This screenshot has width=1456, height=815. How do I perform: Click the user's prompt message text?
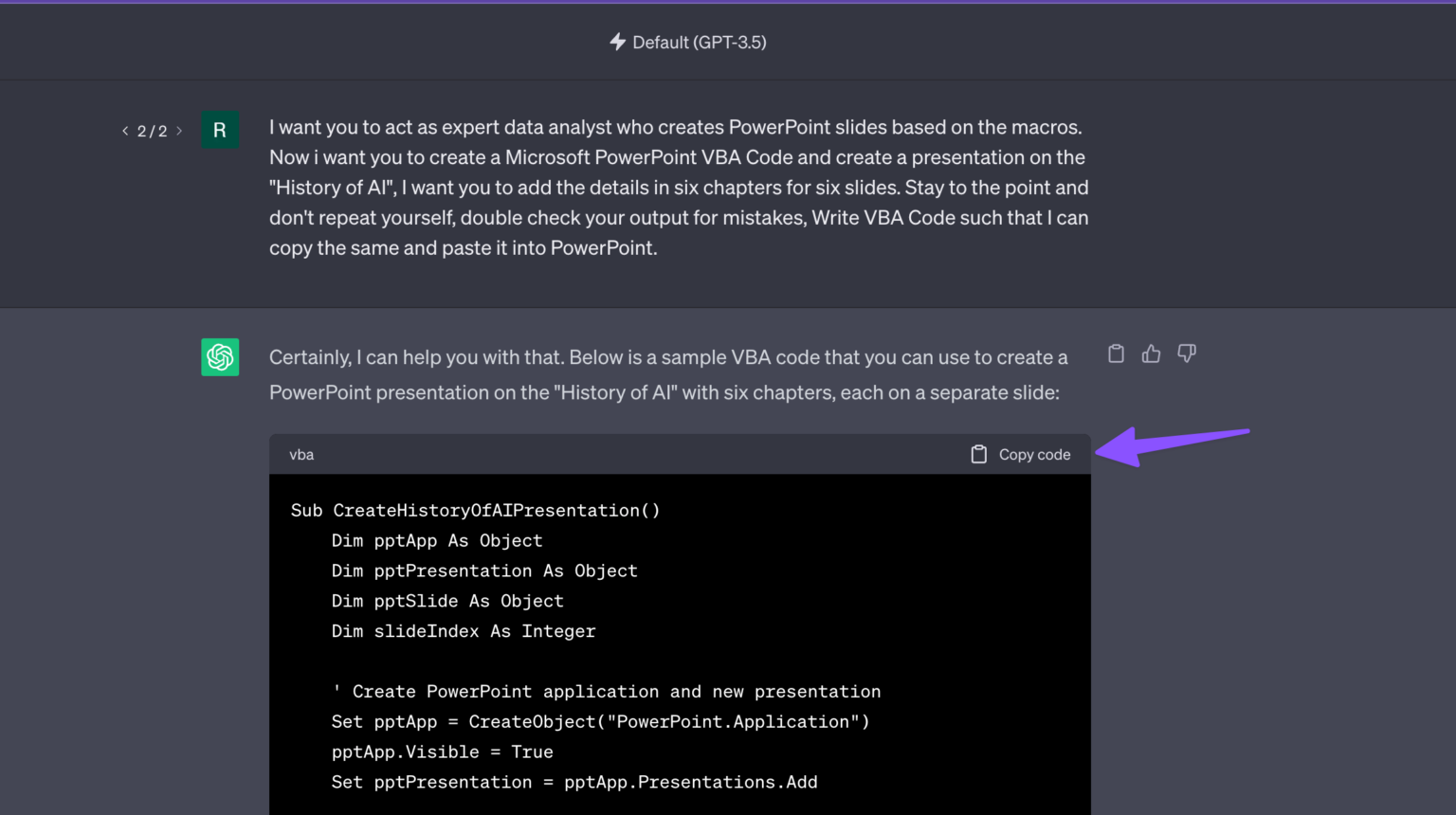[678, 187]
